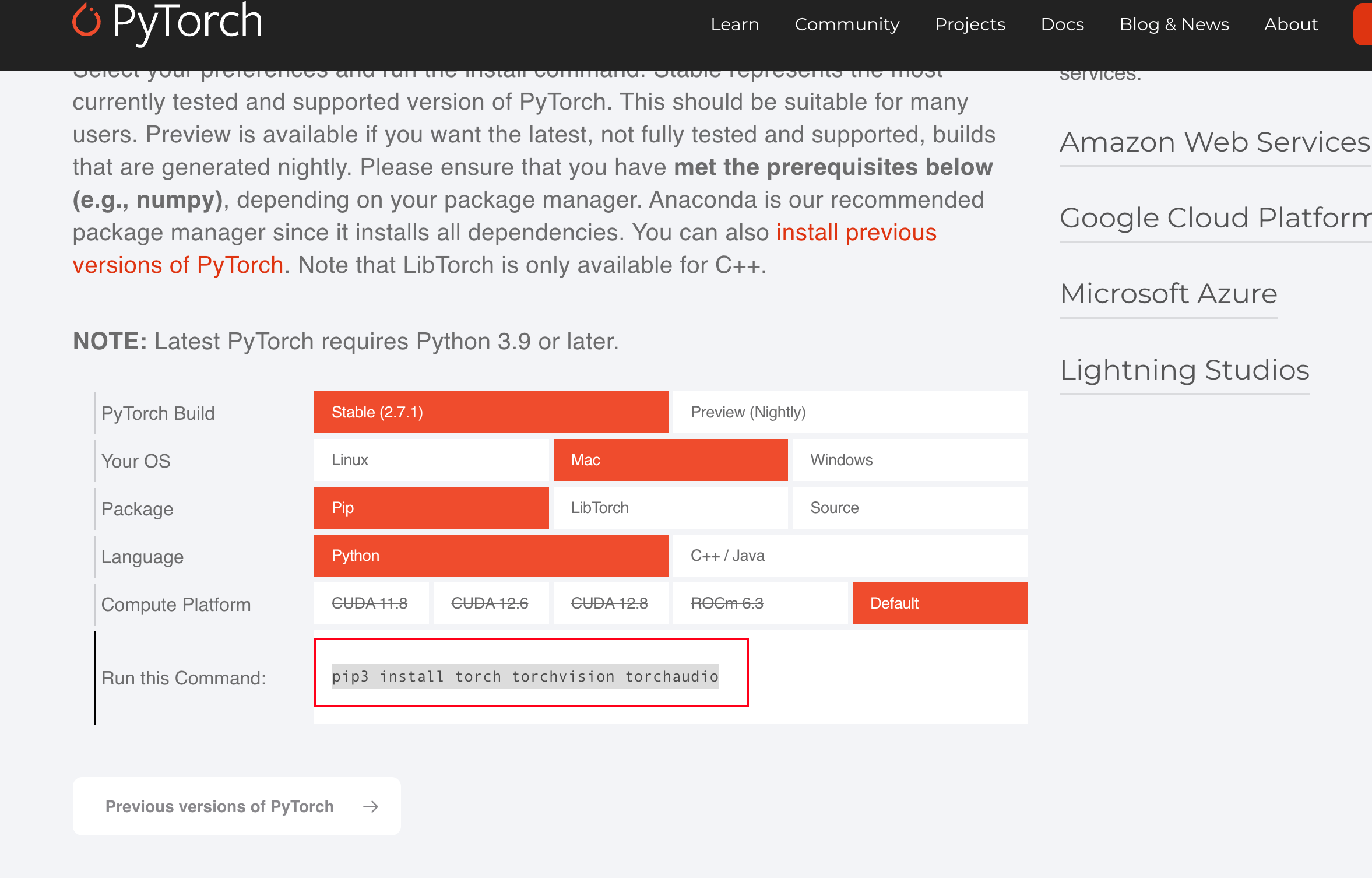Select the Default compute platform

939,603
